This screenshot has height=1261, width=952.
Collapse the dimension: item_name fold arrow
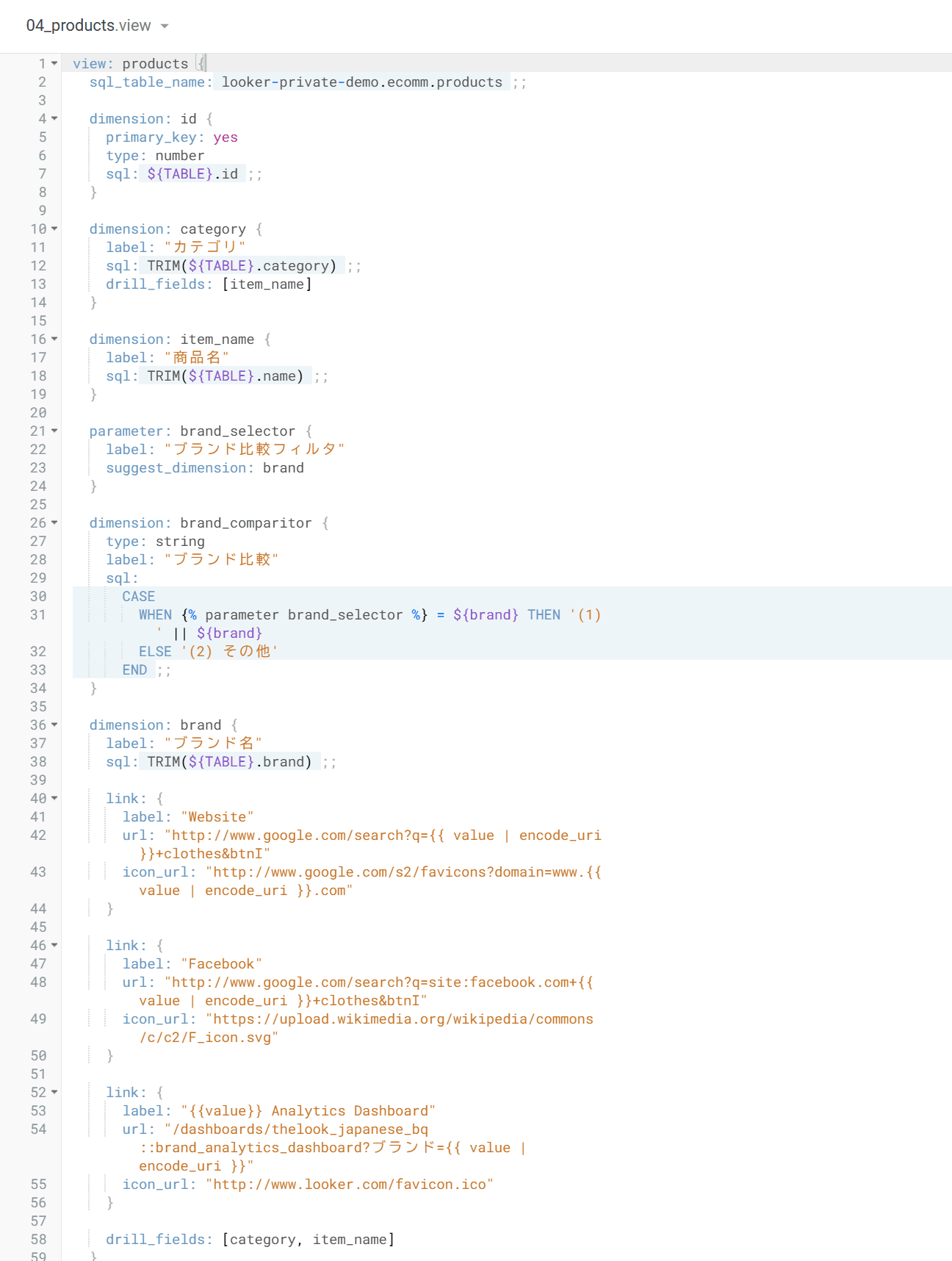(54, 339)
